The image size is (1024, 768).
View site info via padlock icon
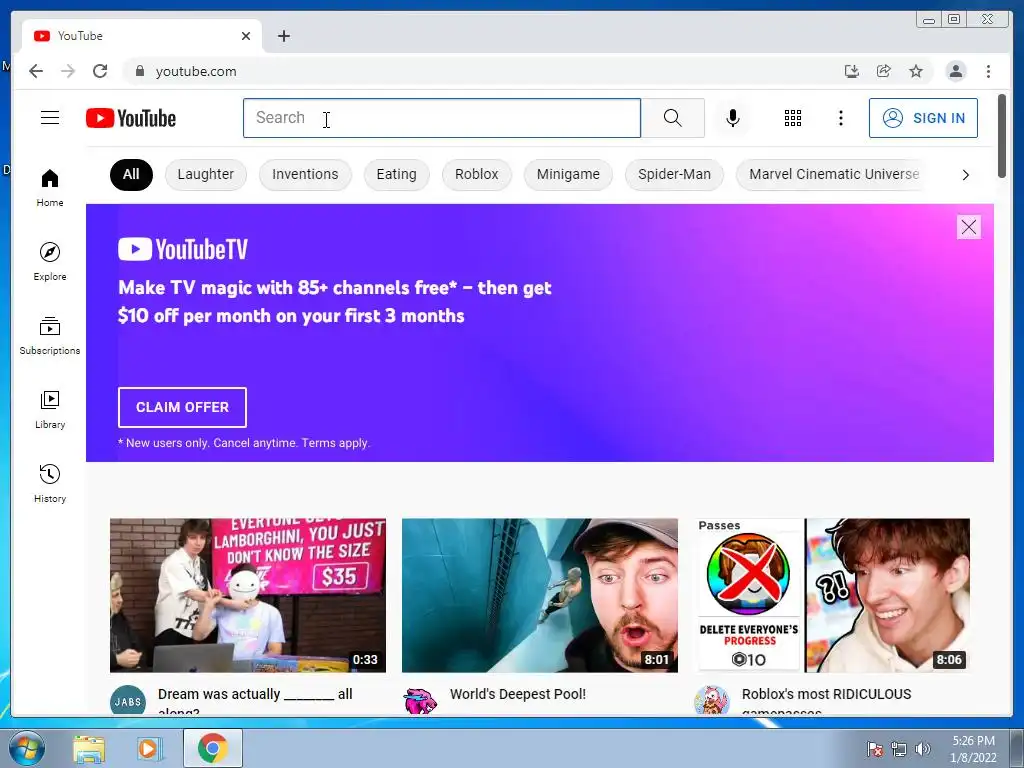pyautogui.click(x=139, y=71)
